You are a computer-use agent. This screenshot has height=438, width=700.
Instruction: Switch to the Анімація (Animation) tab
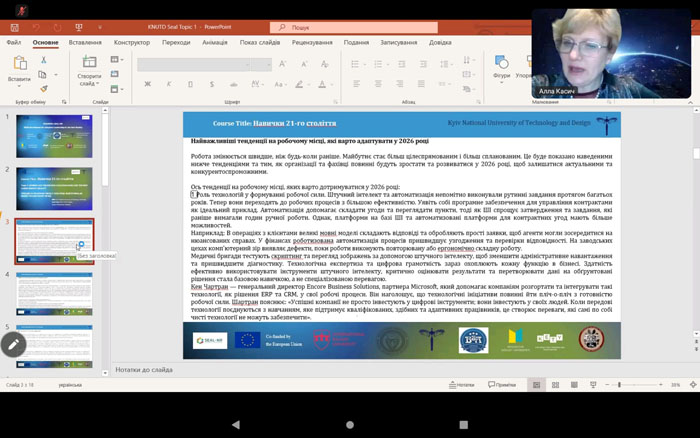coord(214,42)
